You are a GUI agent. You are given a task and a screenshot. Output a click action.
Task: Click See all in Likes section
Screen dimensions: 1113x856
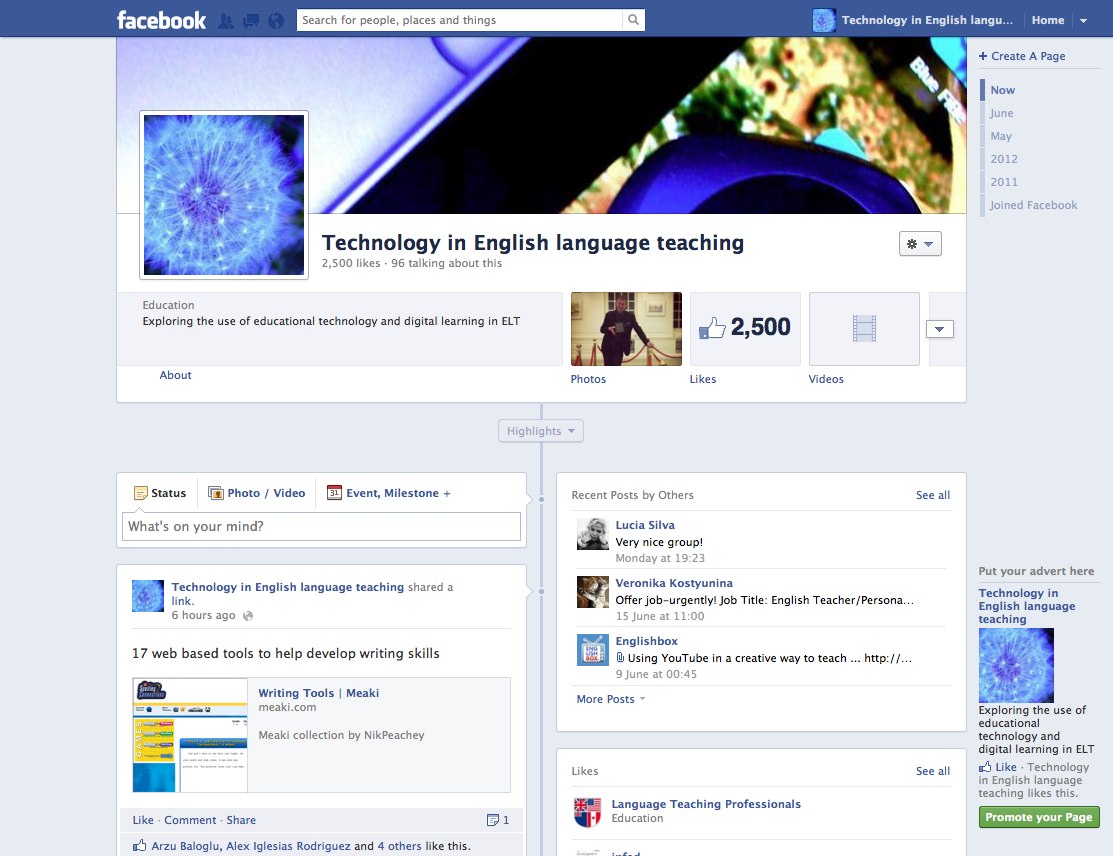933,772
